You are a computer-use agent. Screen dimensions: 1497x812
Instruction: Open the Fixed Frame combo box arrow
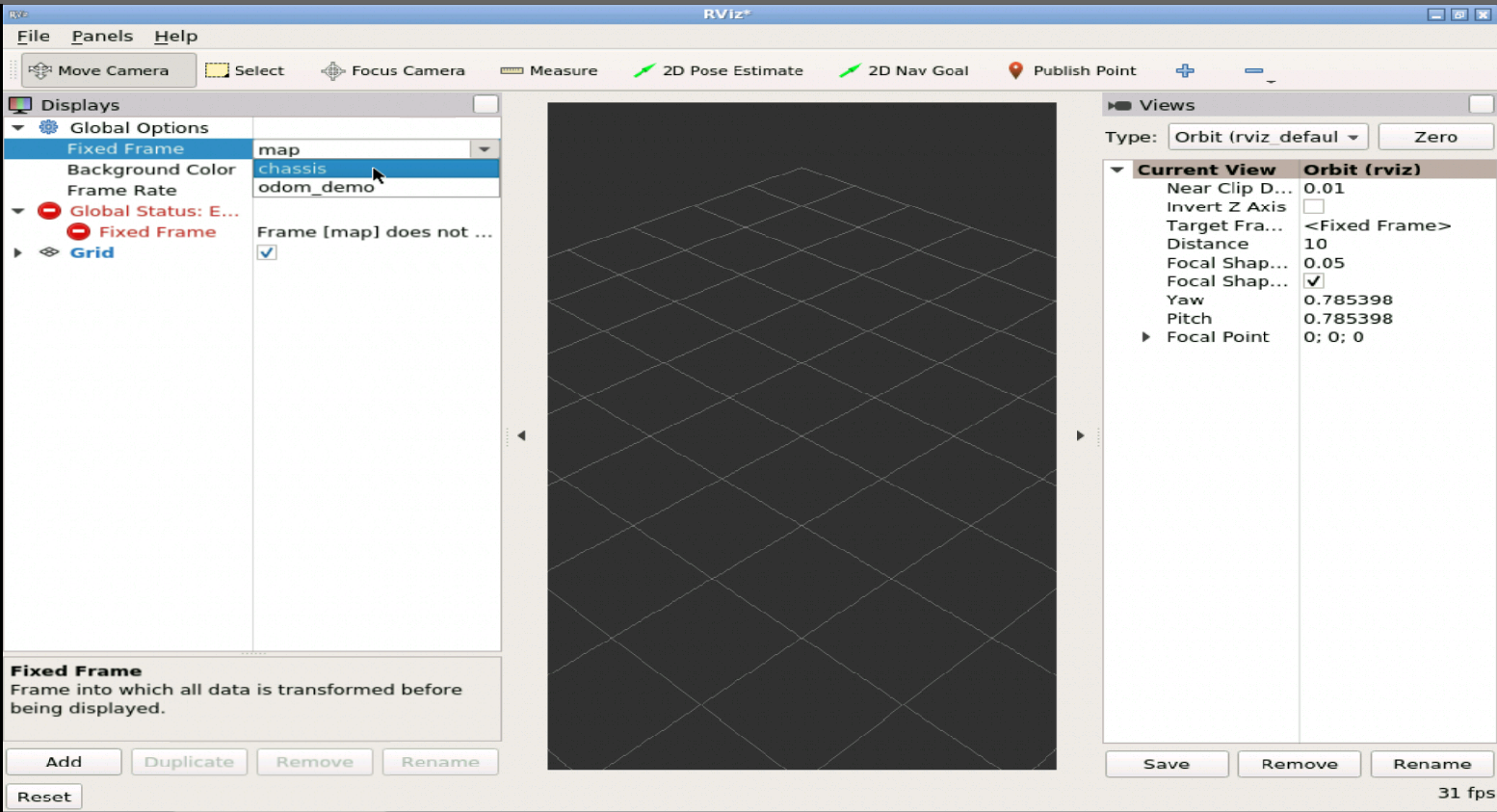(x=484, y=149)
